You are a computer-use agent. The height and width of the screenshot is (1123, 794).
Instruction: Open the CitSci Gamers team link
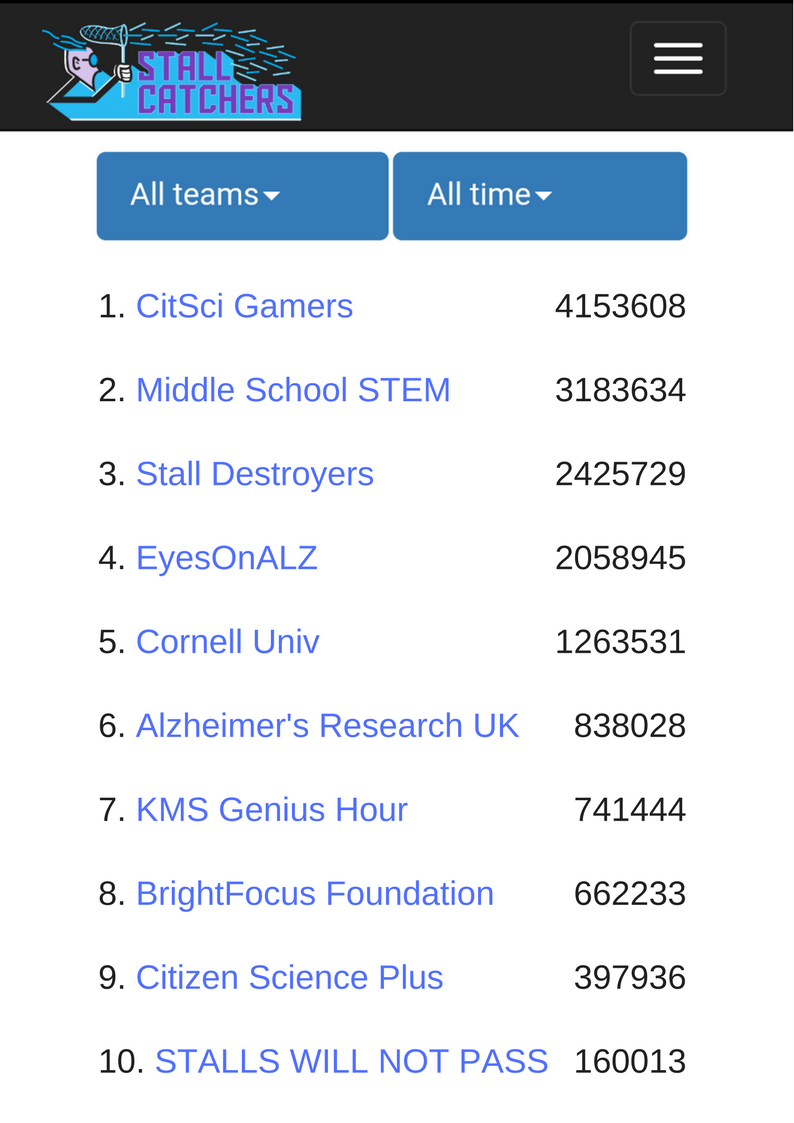(x=244, y=307)
